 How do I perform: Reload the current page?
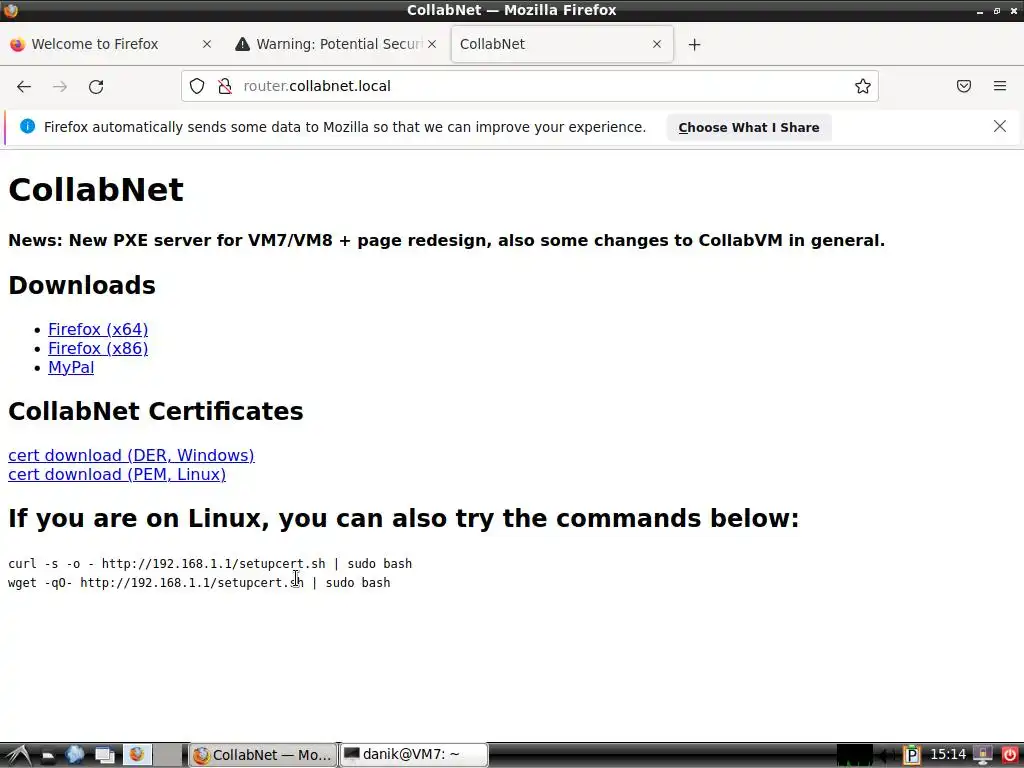(x=96, y=86)
